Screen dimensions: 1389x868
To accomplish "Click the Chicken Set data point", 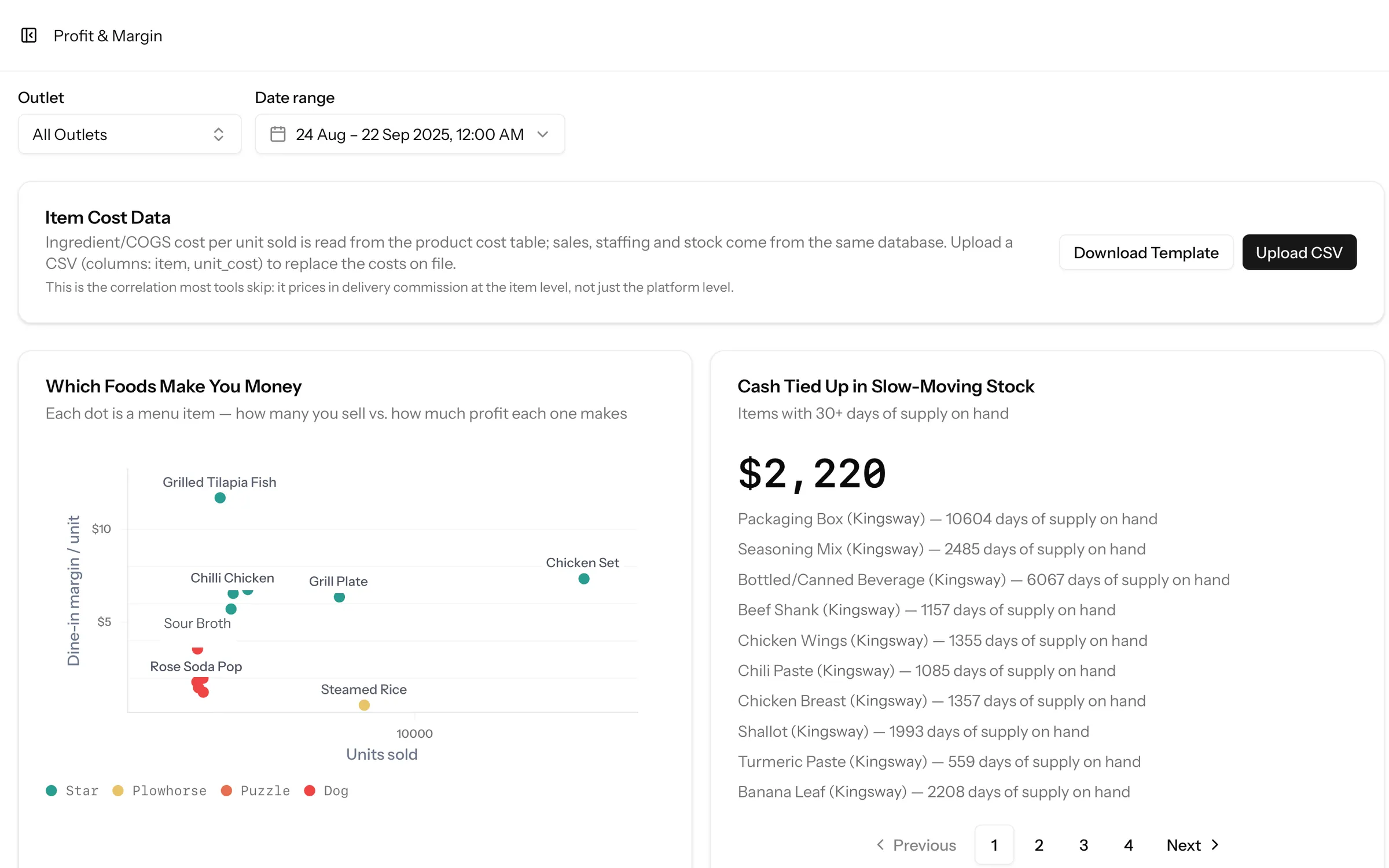I will click(584, 579).
